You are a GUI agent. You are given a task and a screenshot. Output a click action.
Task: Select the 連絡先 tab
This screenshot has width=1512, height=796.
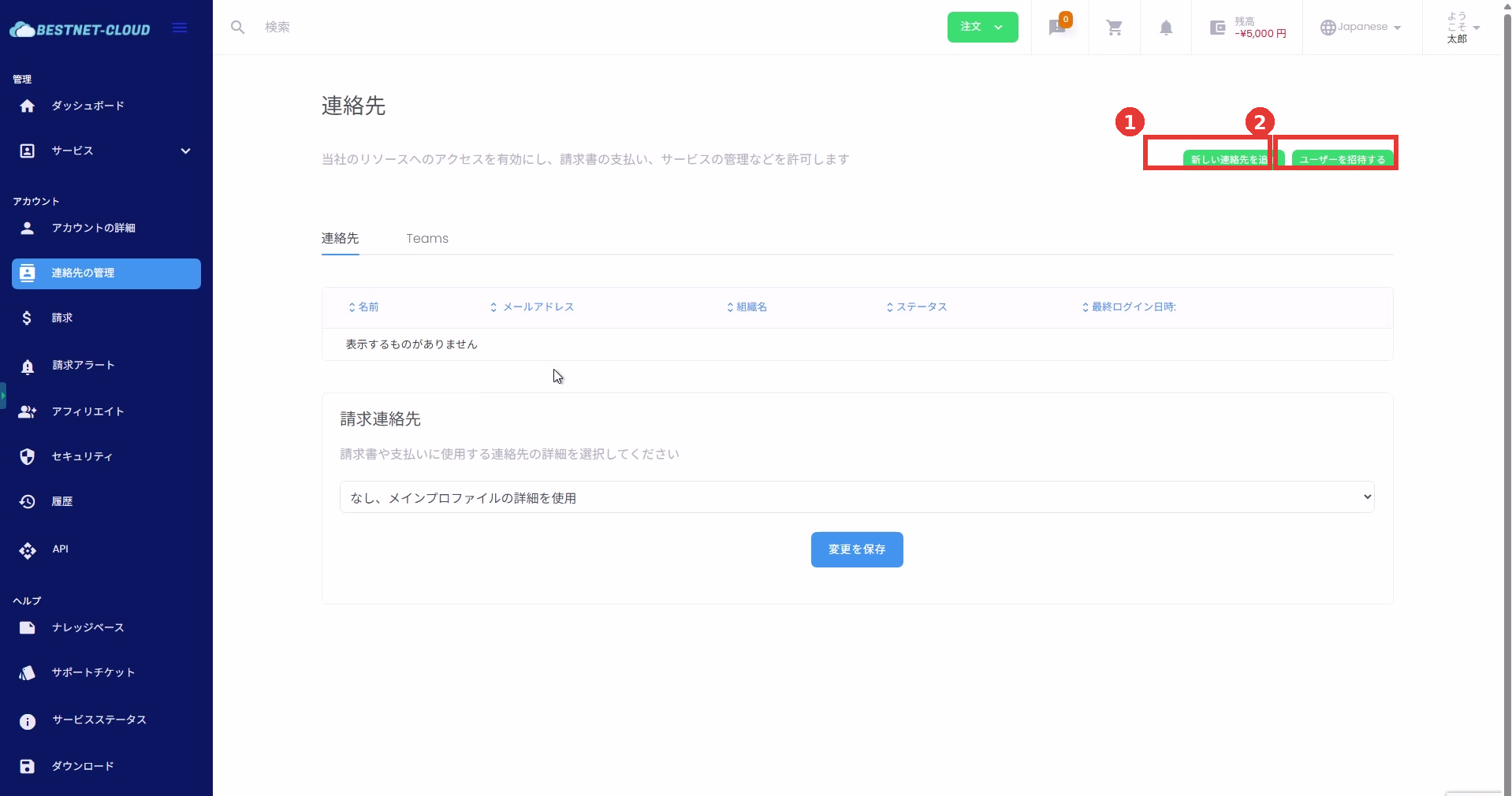[340, 239]
